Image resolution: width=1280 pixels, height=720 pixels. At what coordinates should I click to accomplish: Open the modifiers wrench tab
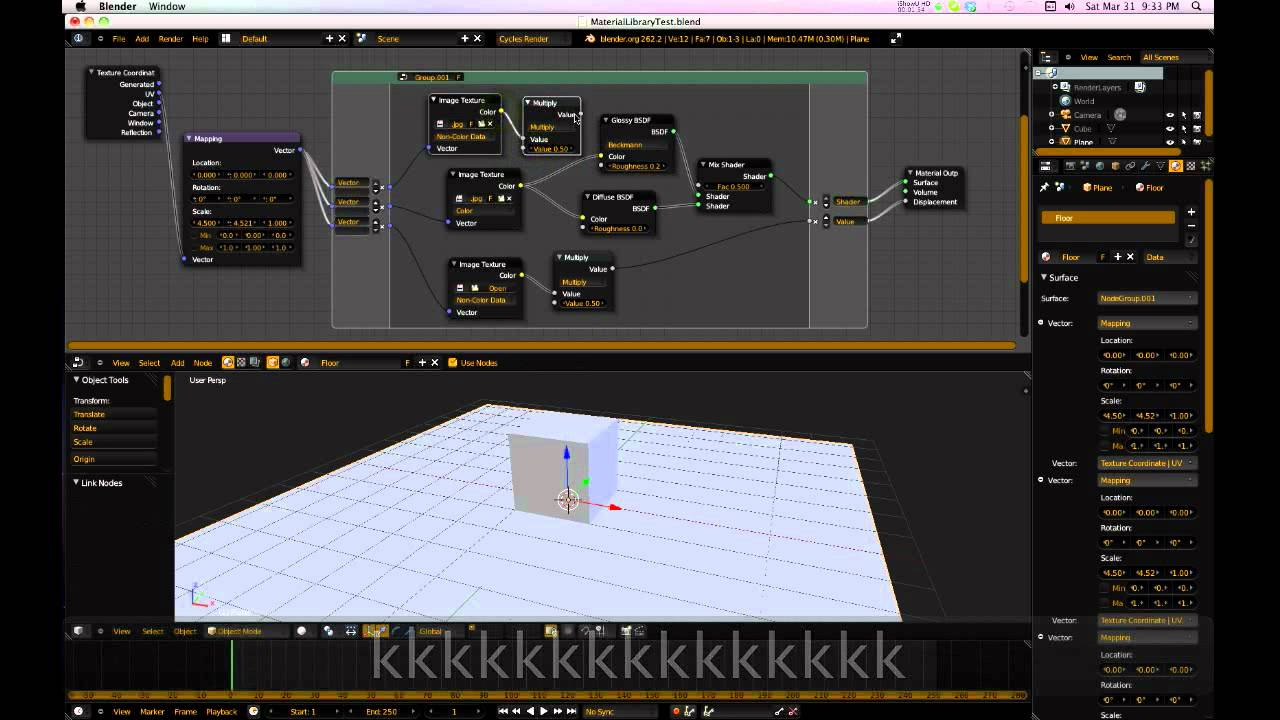[x=1145, y=166]
